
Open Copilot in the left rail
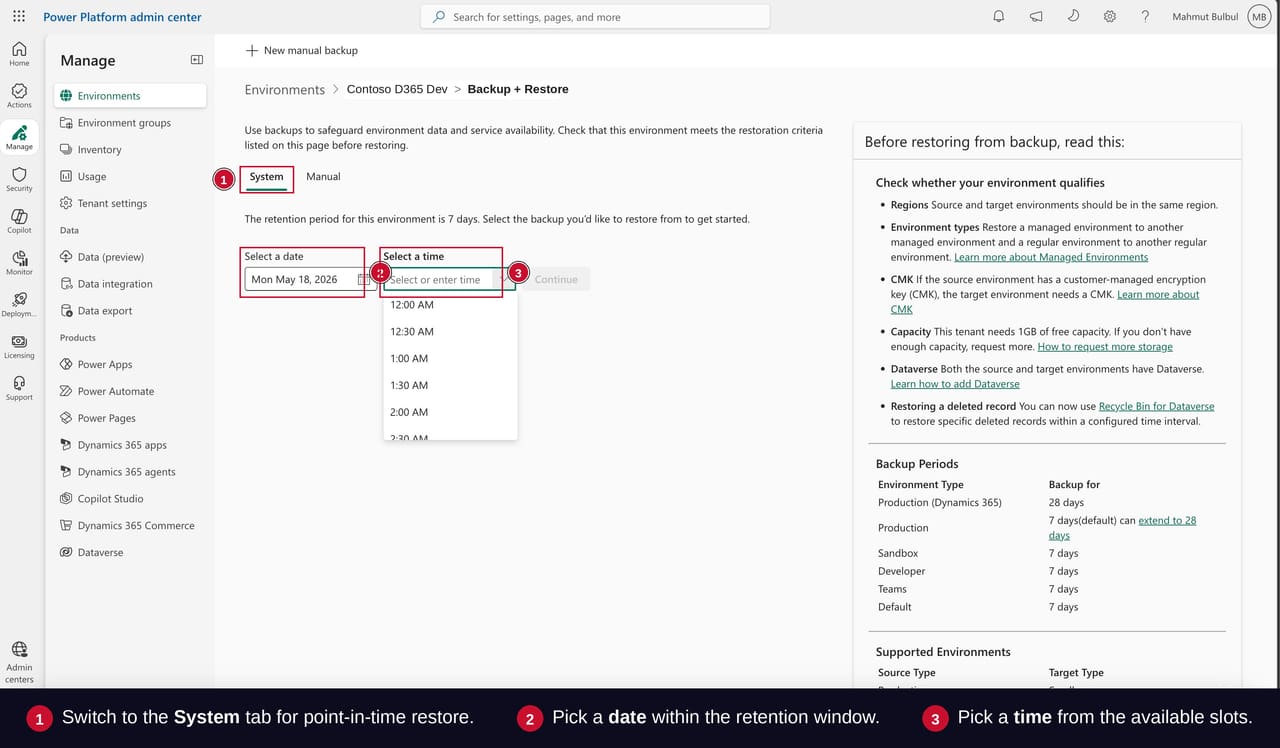click(x=19, y=221)
